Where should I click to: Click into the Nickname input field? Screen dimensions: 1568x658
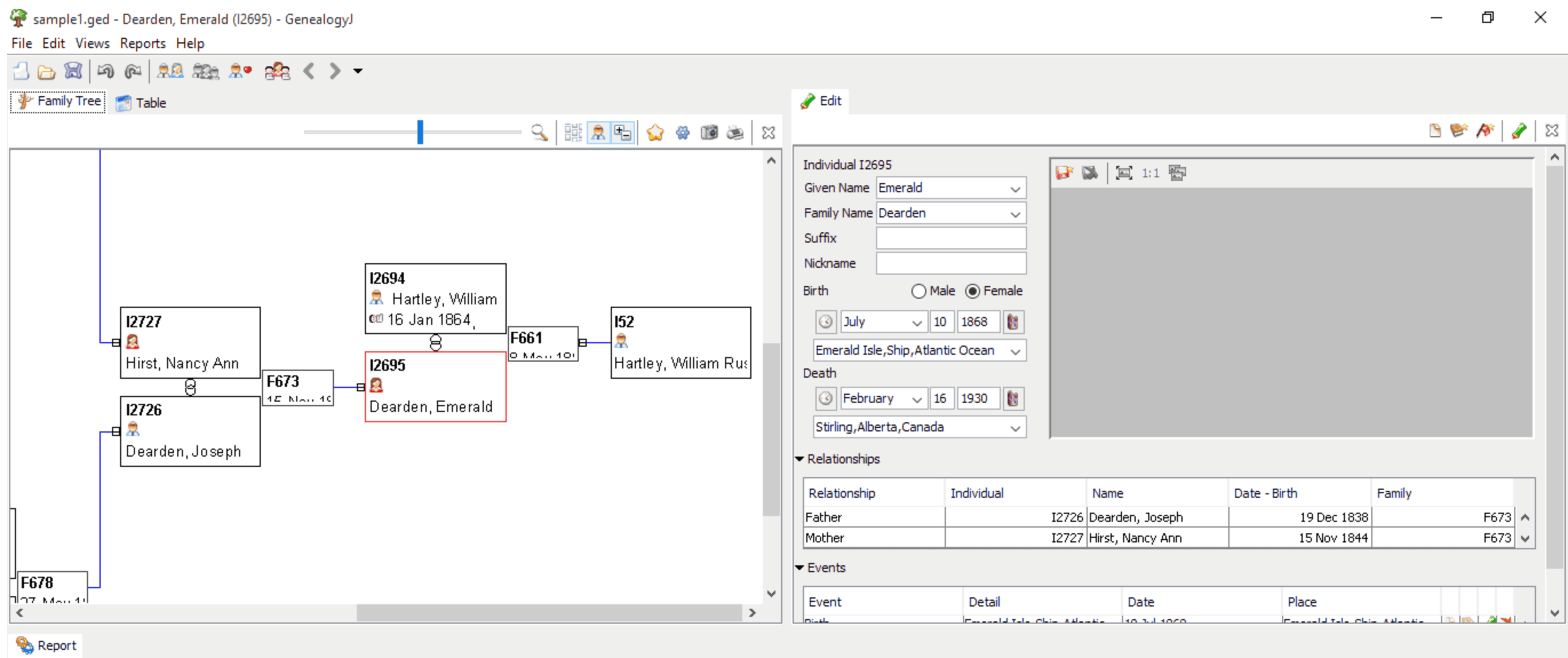point(951,263)
